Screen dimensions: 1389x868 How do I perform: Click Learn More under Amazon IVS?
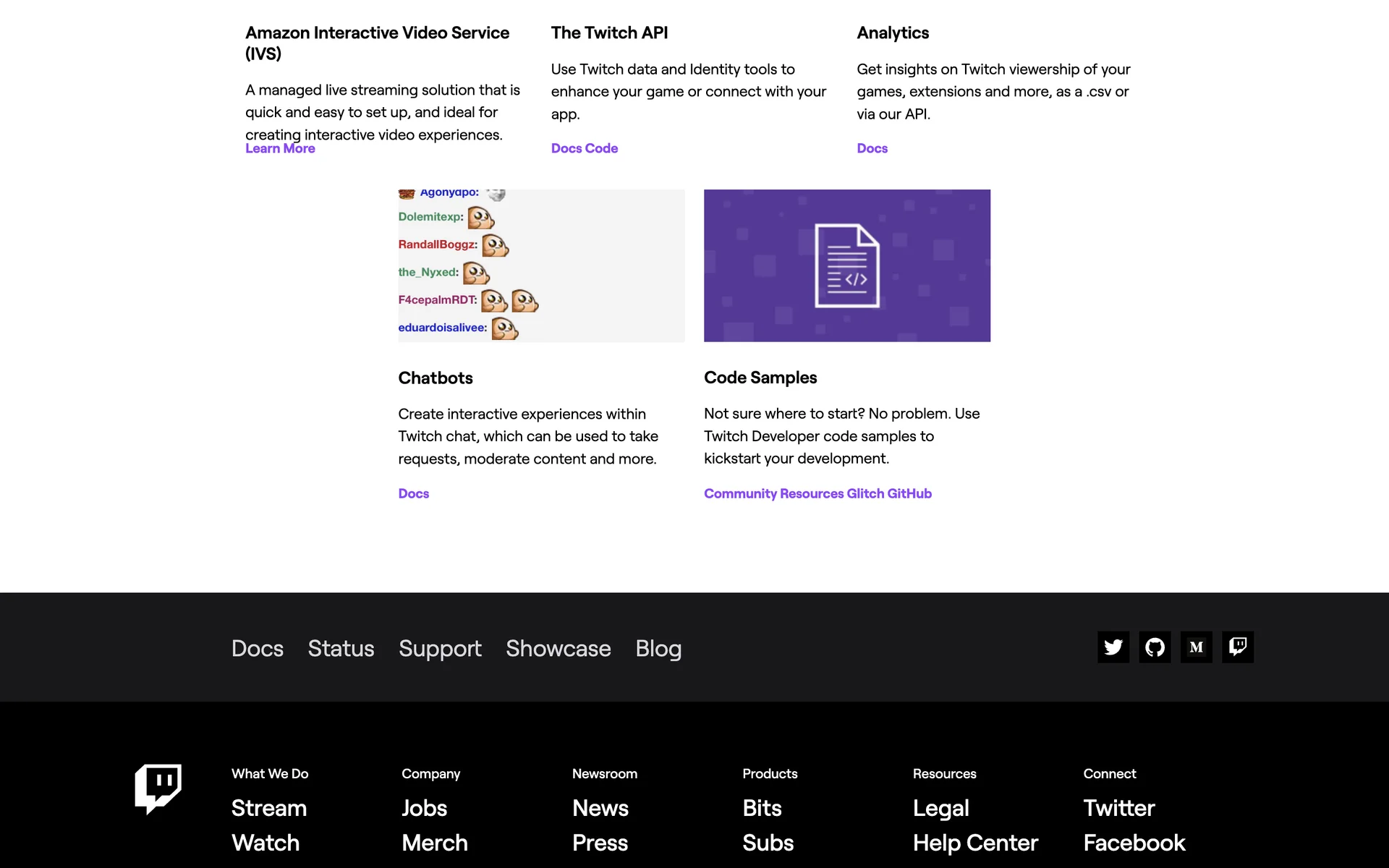click(280, 148)
